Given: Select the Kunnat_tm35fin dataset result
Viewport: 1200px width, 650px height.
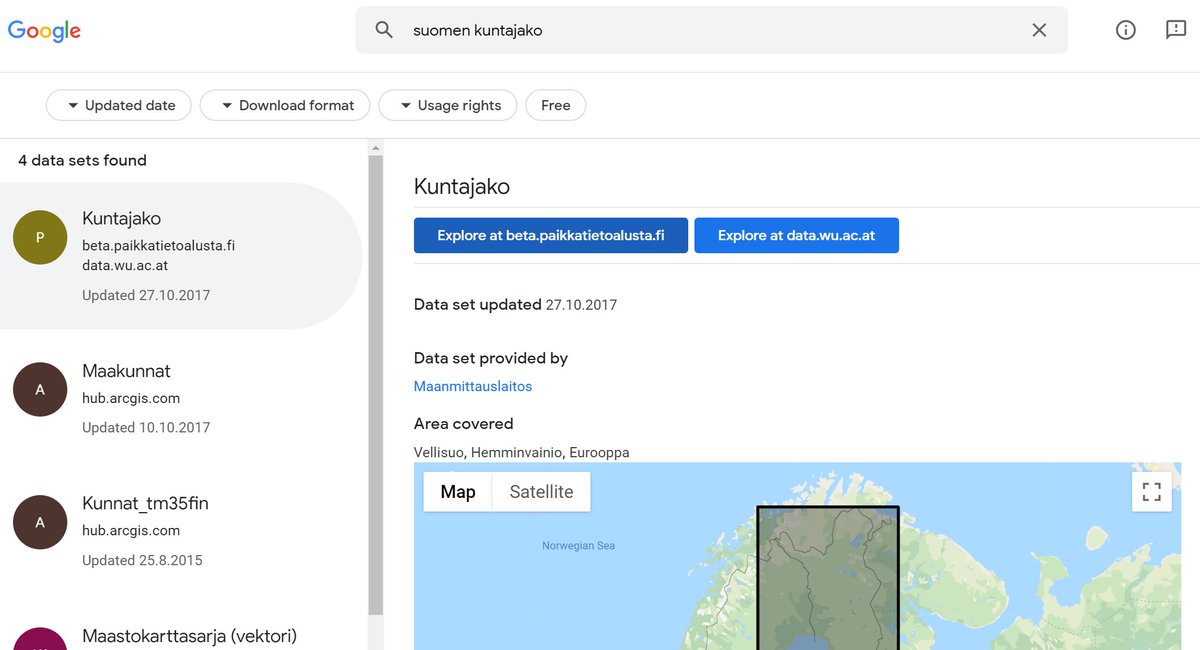Looking at the screenshot, I should click(x=181, y=530).
